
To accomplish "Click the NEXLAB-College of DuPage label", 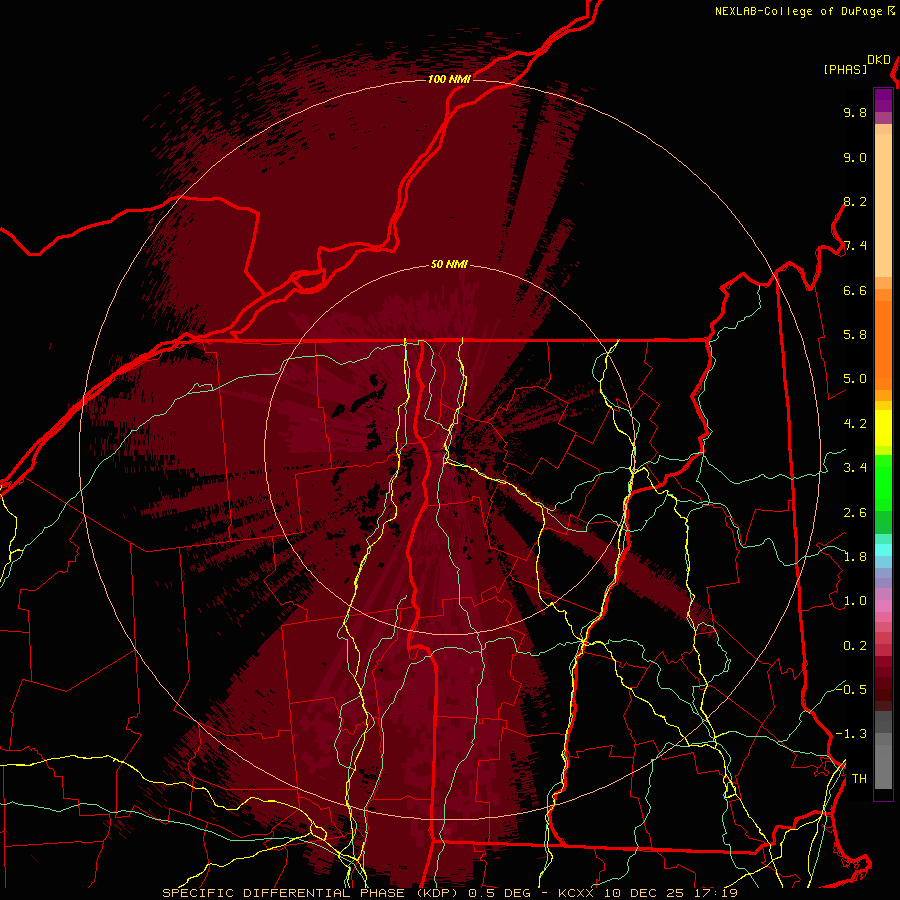I will coord(798,11).
